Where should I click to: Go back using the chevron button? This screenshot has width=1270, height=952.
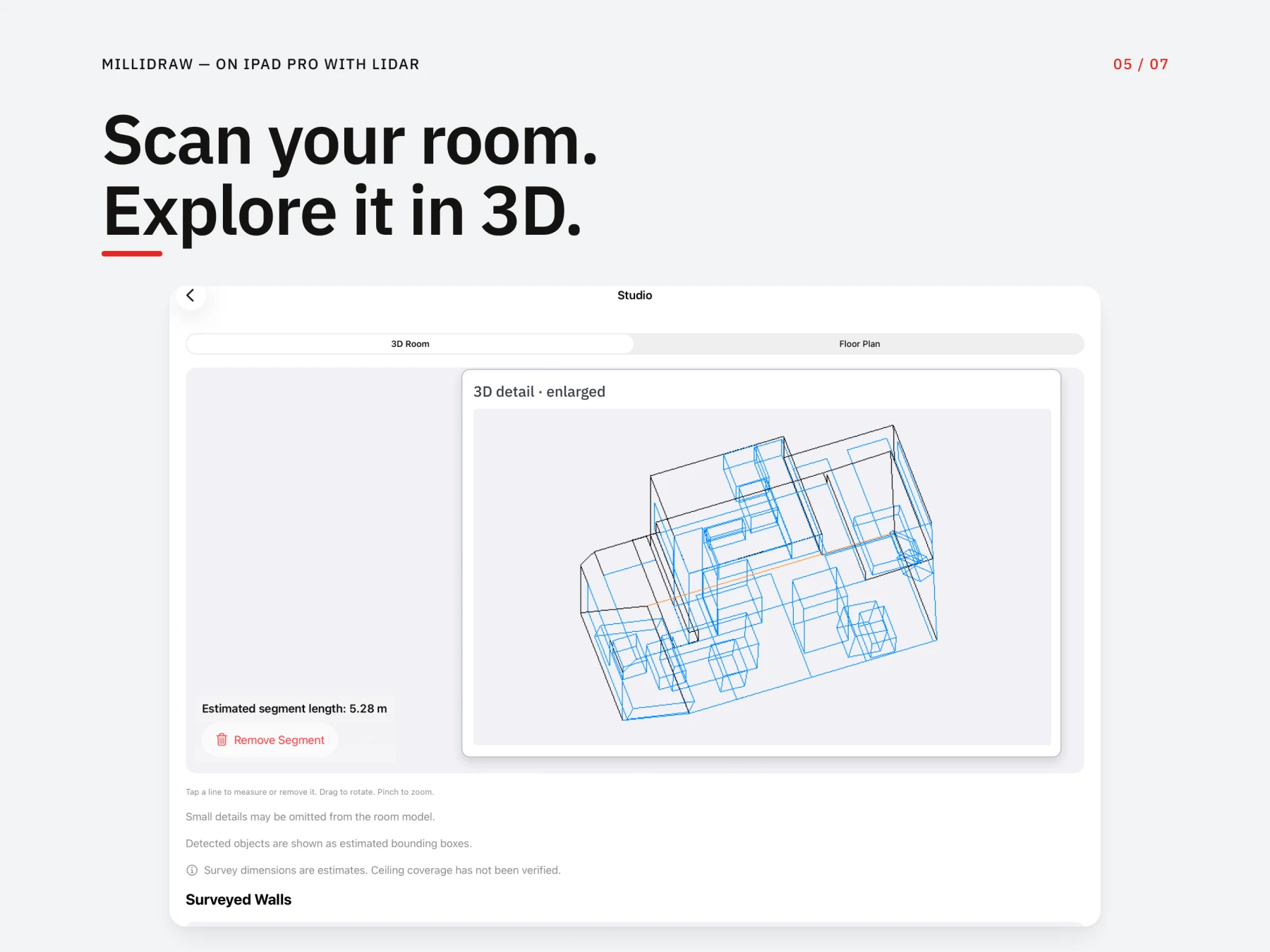tap(190, 295)
